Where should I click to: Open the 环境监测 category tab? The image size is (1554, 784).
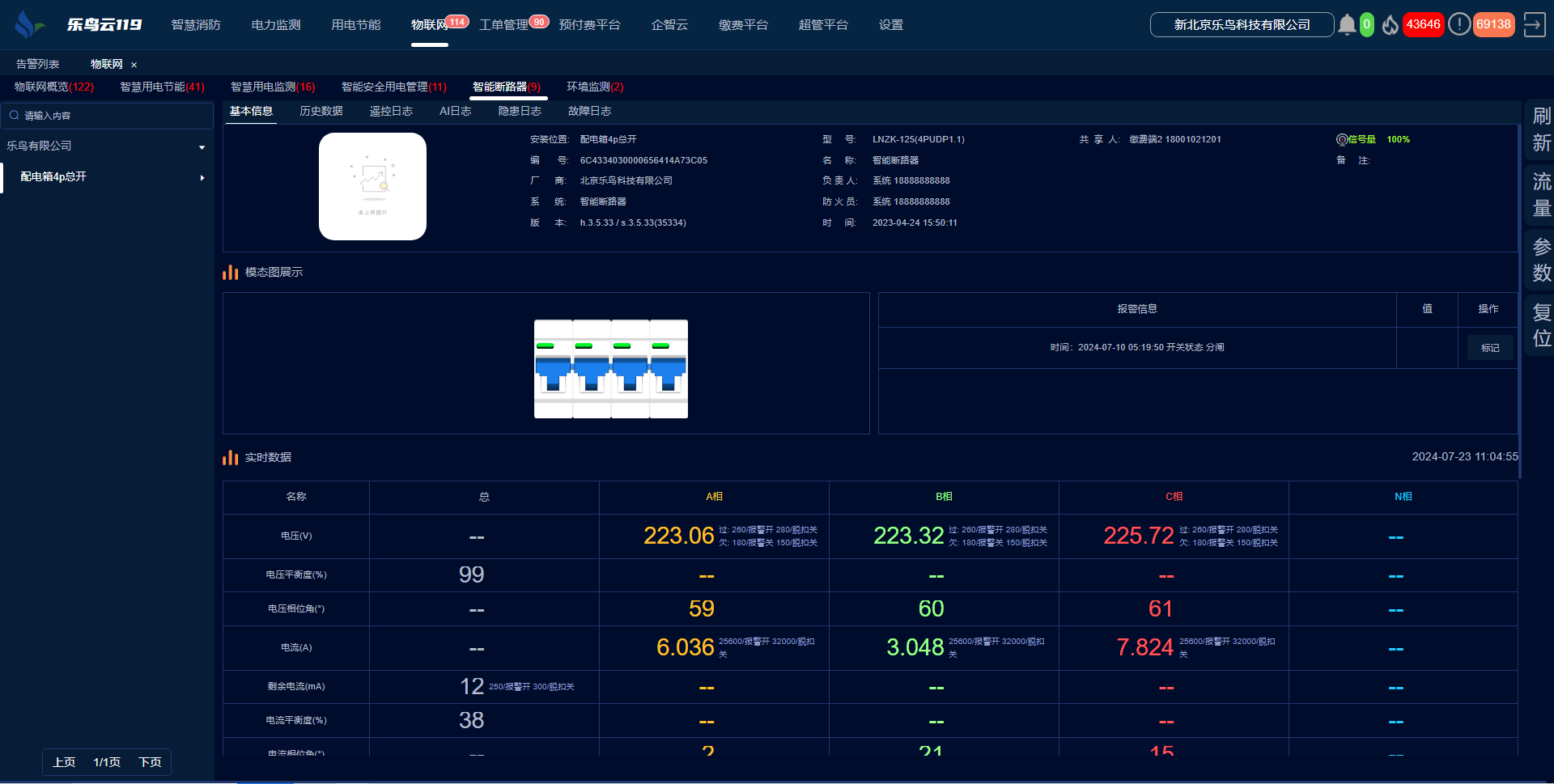[x=594, y=87]
